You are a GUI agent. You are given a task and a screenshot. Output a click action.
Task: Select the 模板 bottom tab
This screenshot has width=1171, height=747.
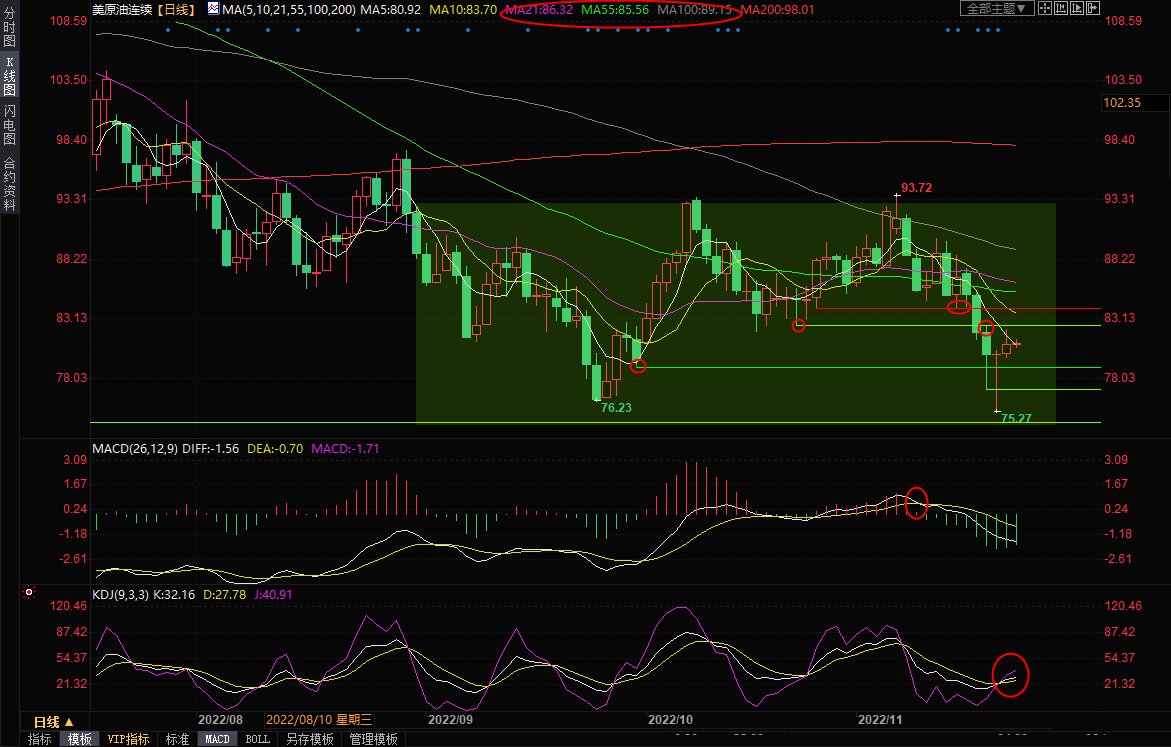(x=78, y=739)
